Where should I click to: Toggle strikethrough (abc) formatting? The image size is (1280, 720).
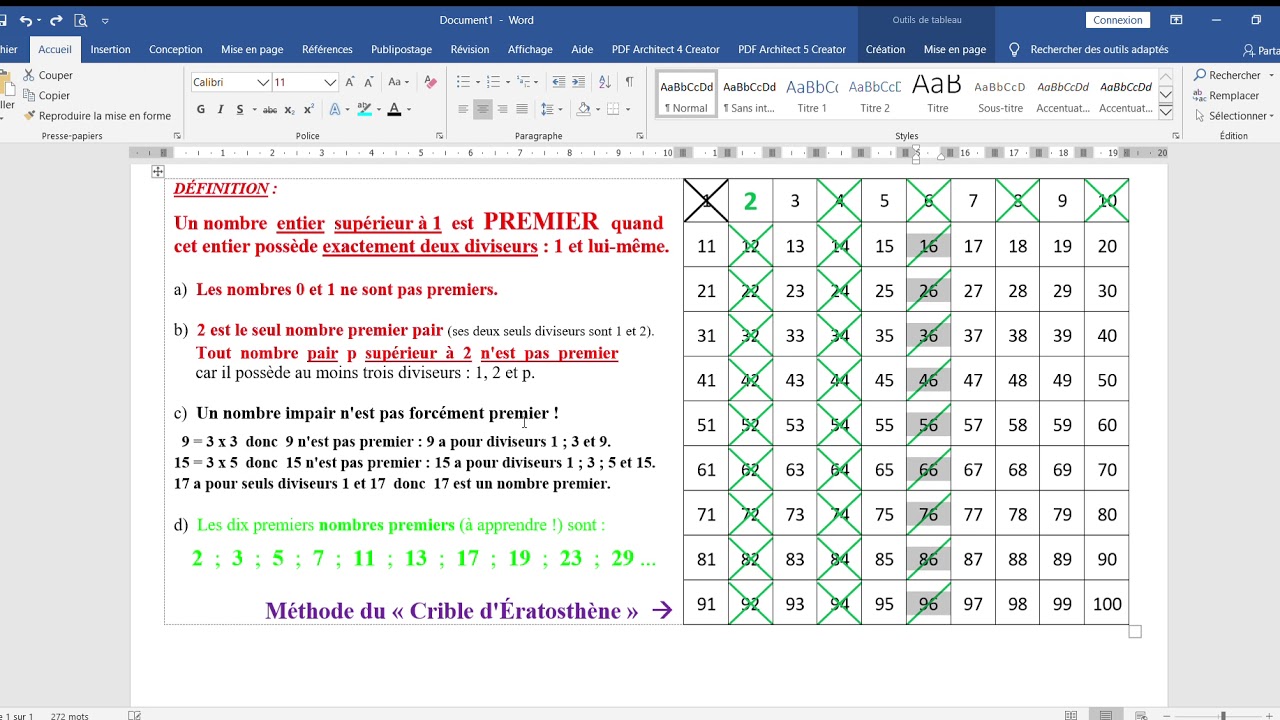(270, 109)
